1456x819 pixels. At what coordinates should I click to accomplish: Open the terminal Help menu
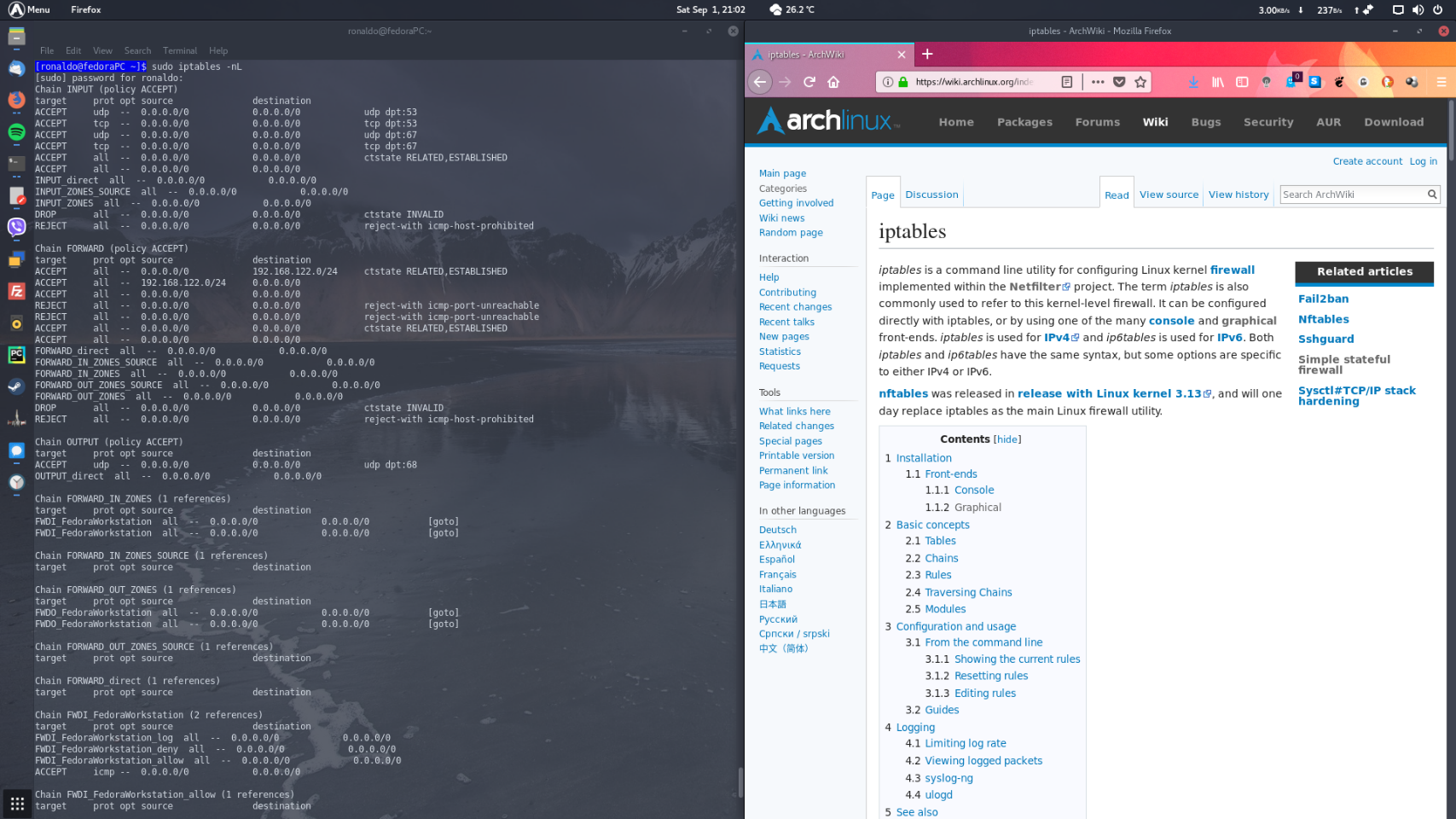pyautogui.click(x=218, y=50)
